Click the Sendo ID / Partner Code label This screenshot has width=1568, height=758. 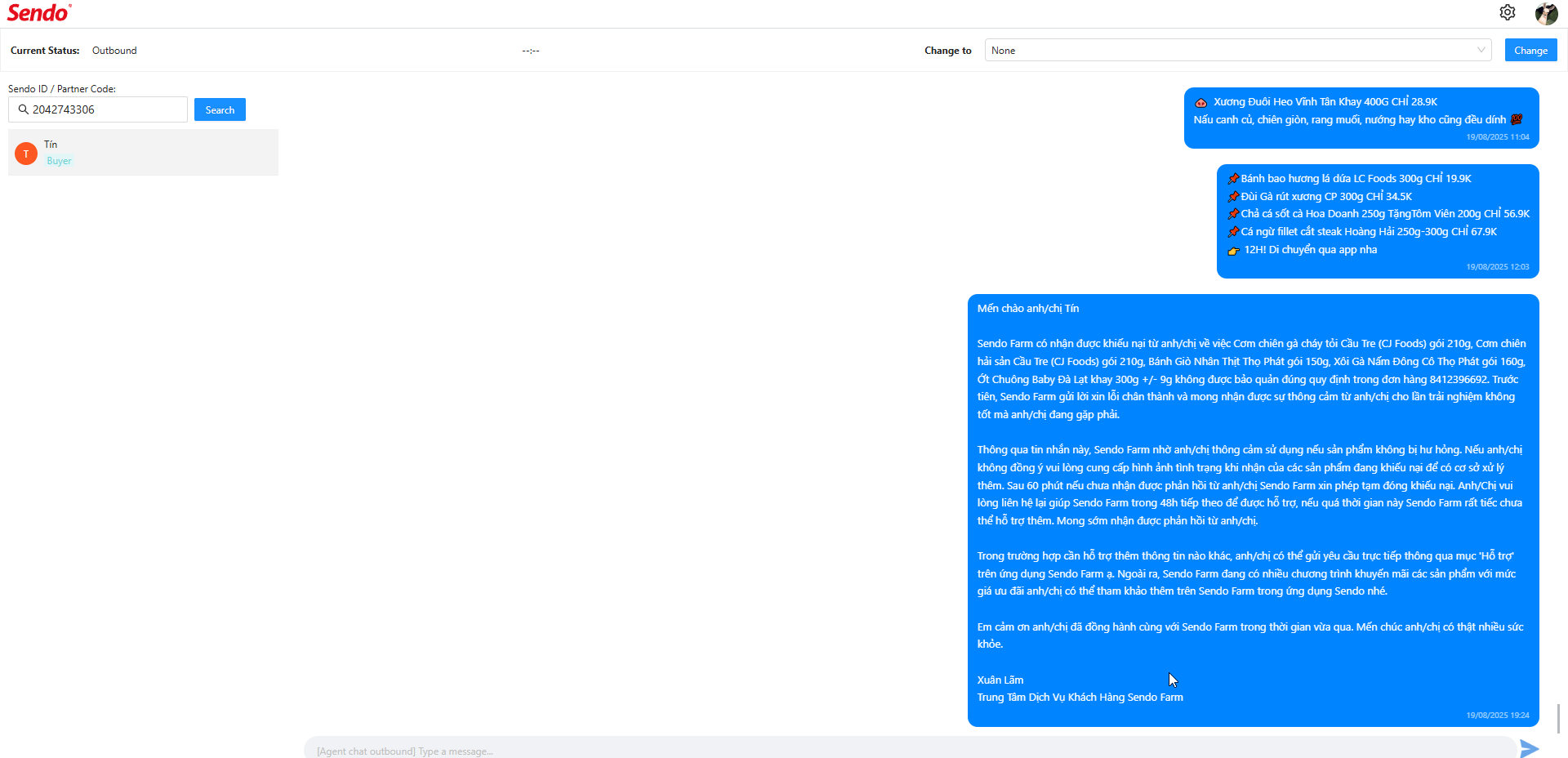62,89
